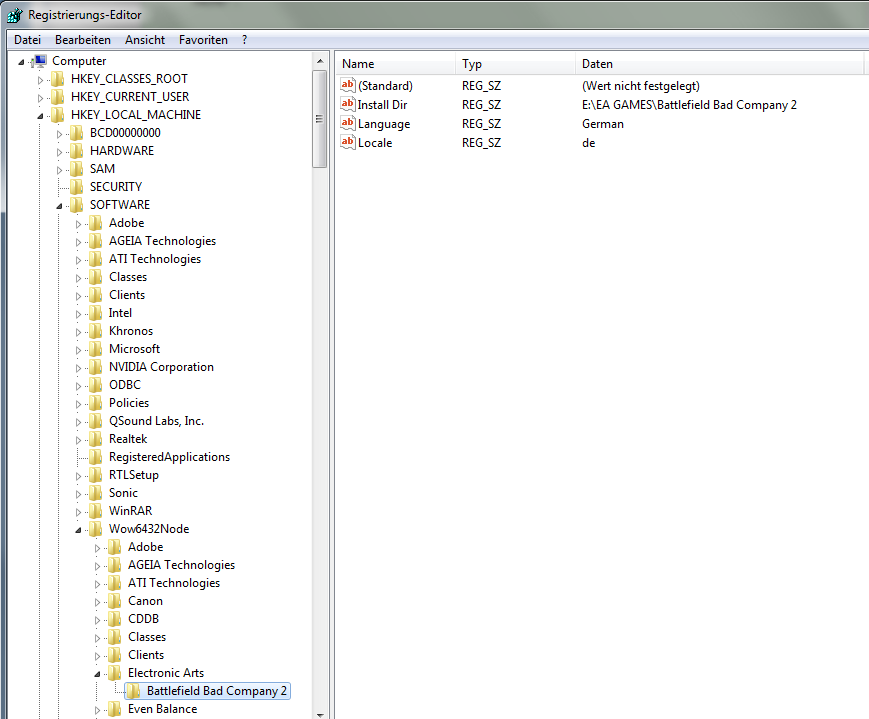Click the Install Dir string value icon
869x719 pixels.
tap(347, 104)
